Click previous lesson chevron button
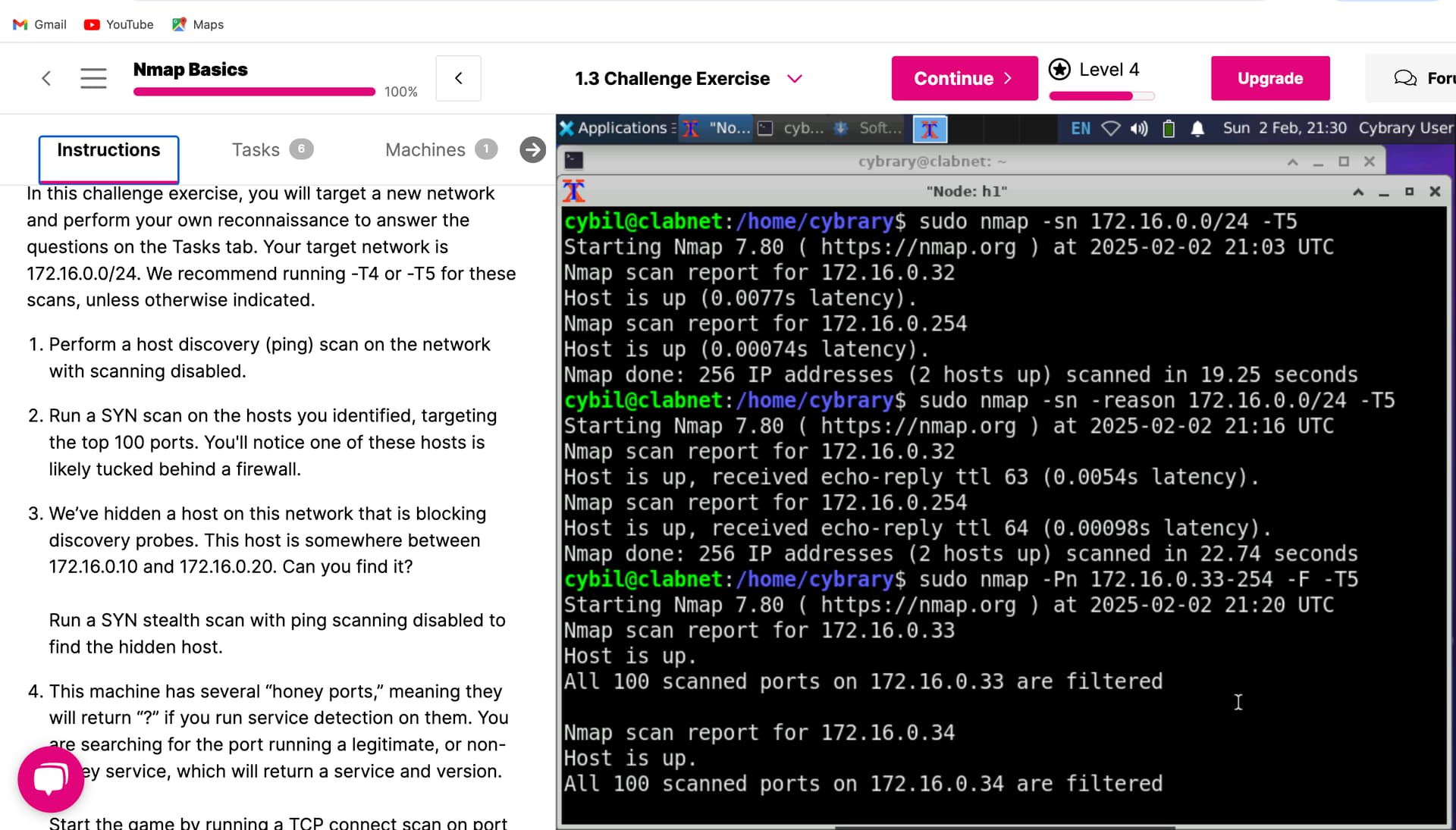This screenshot has width=1456, height=830. [x=458, y=78]
